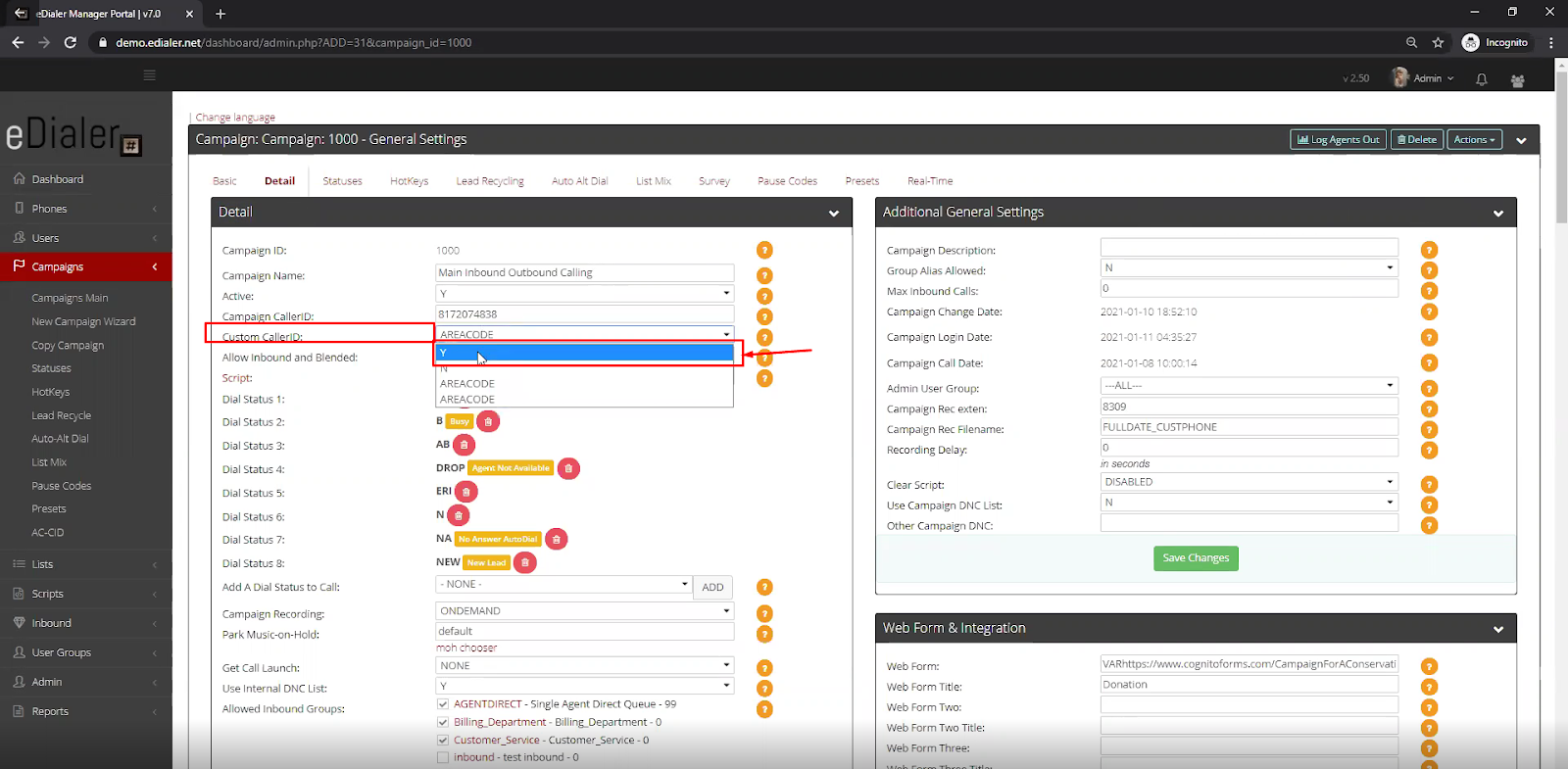Remove the DROP Agent Not Available status
Viewport: 1568px width, 769px height.
coord(568,468)
